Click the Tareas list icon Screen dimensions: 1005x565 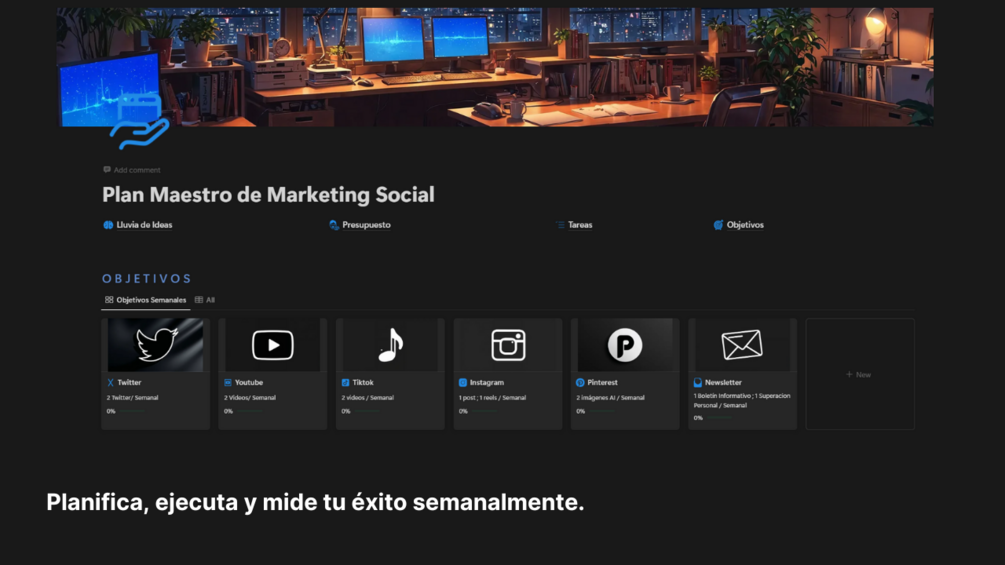560,225
